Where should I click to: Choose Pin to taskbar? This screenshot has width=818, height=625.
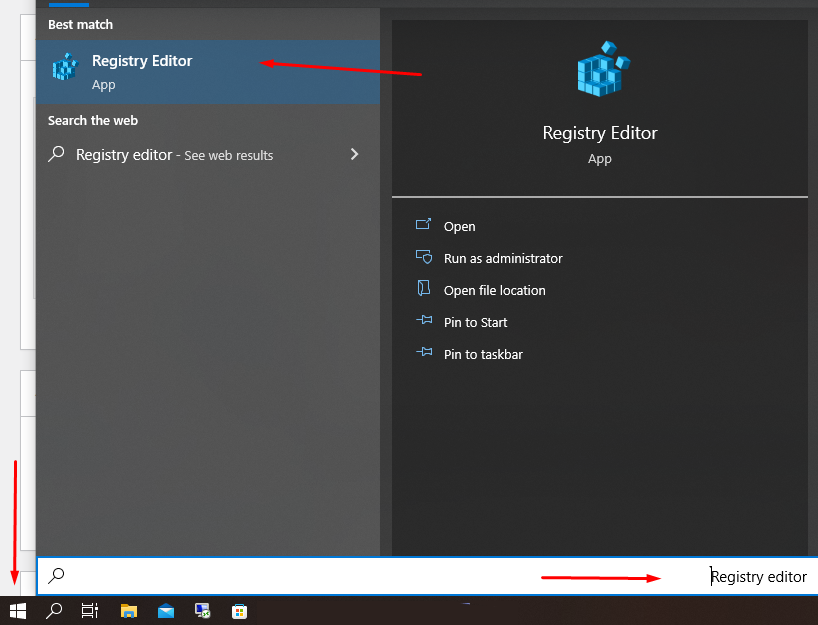483,354
